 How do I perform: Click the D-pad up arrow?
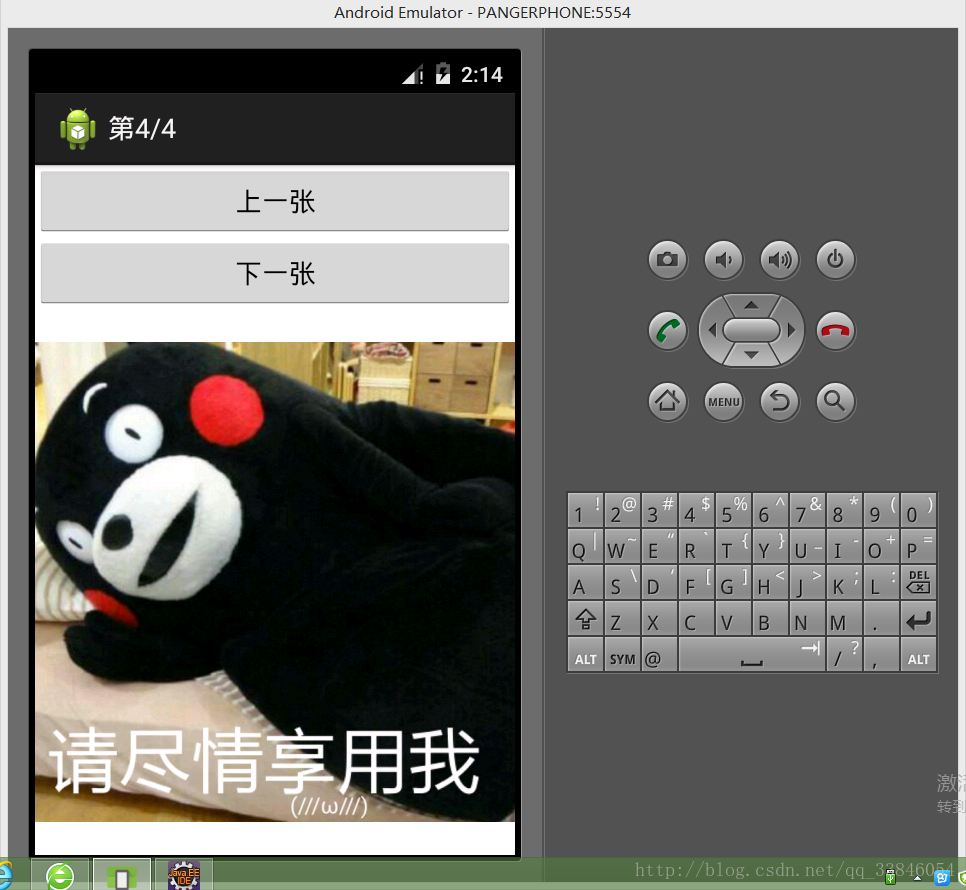pos(751,305)
